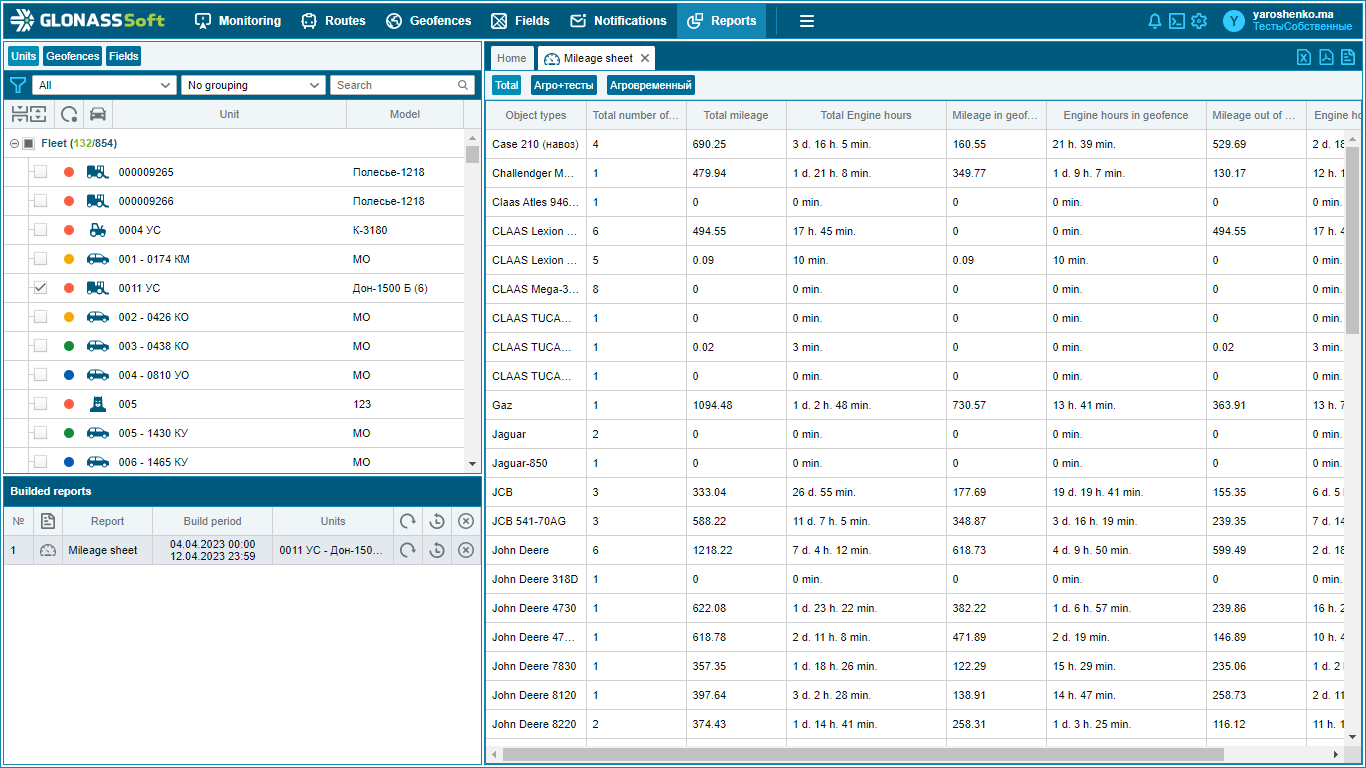The width and height of the screenshot is (1366, 768).
Task: Click the connection status column icon
Action: (x=69, y=114)
